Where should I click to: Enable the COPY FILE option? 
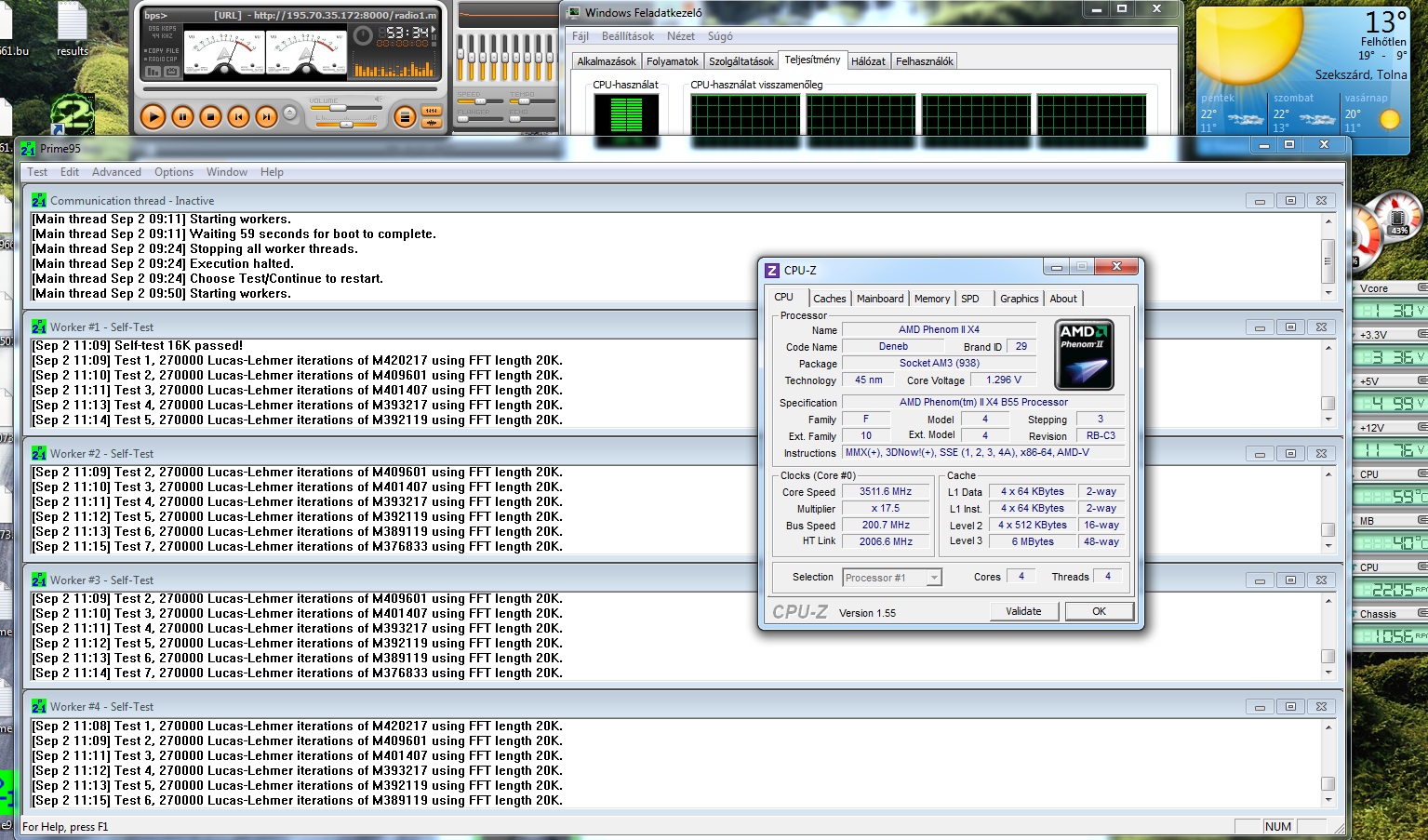161,51
